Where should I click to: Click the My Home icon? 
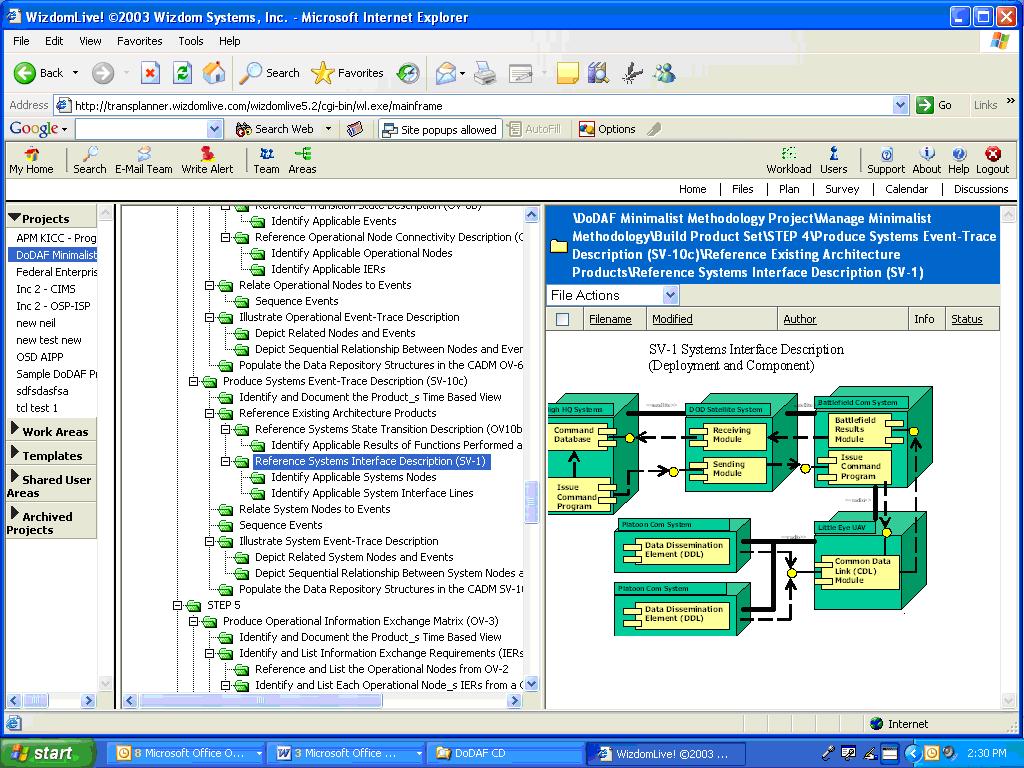pos(31,160)
